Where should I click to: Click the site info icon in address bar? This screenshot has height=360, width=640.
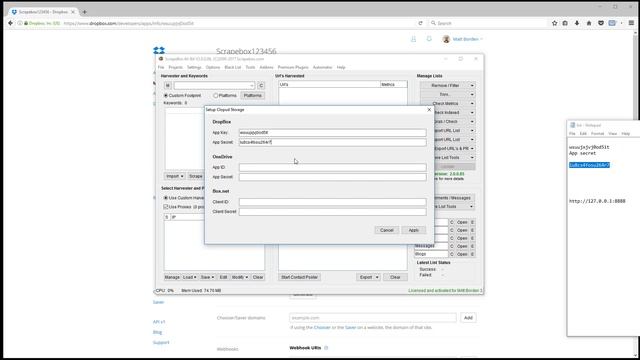click(x=20, y=23)
